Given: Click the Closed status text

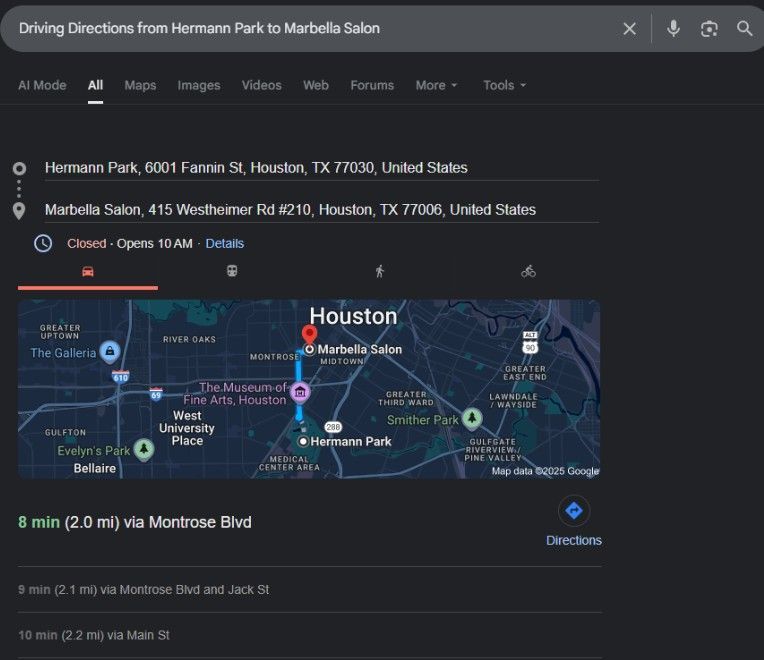Looking at the screenshot, I should (x=86, y=244).
